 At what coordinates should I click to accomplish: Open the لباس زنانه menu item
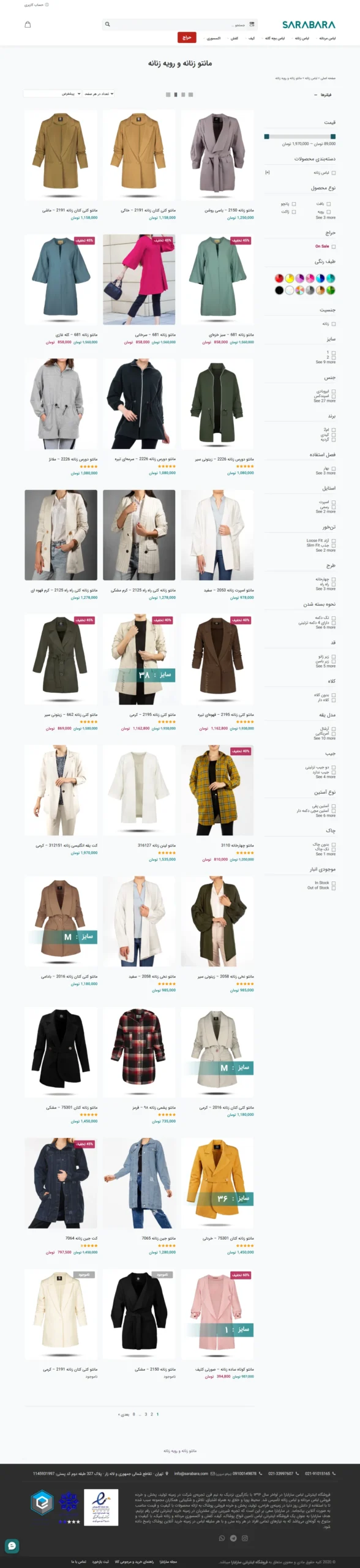pos(302,38)
